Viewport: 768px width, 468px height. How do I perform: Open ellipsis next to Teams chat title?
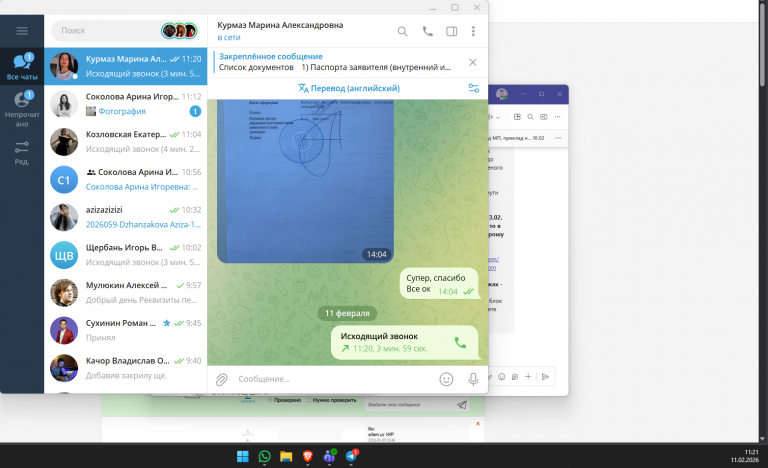tap(558, 138)
